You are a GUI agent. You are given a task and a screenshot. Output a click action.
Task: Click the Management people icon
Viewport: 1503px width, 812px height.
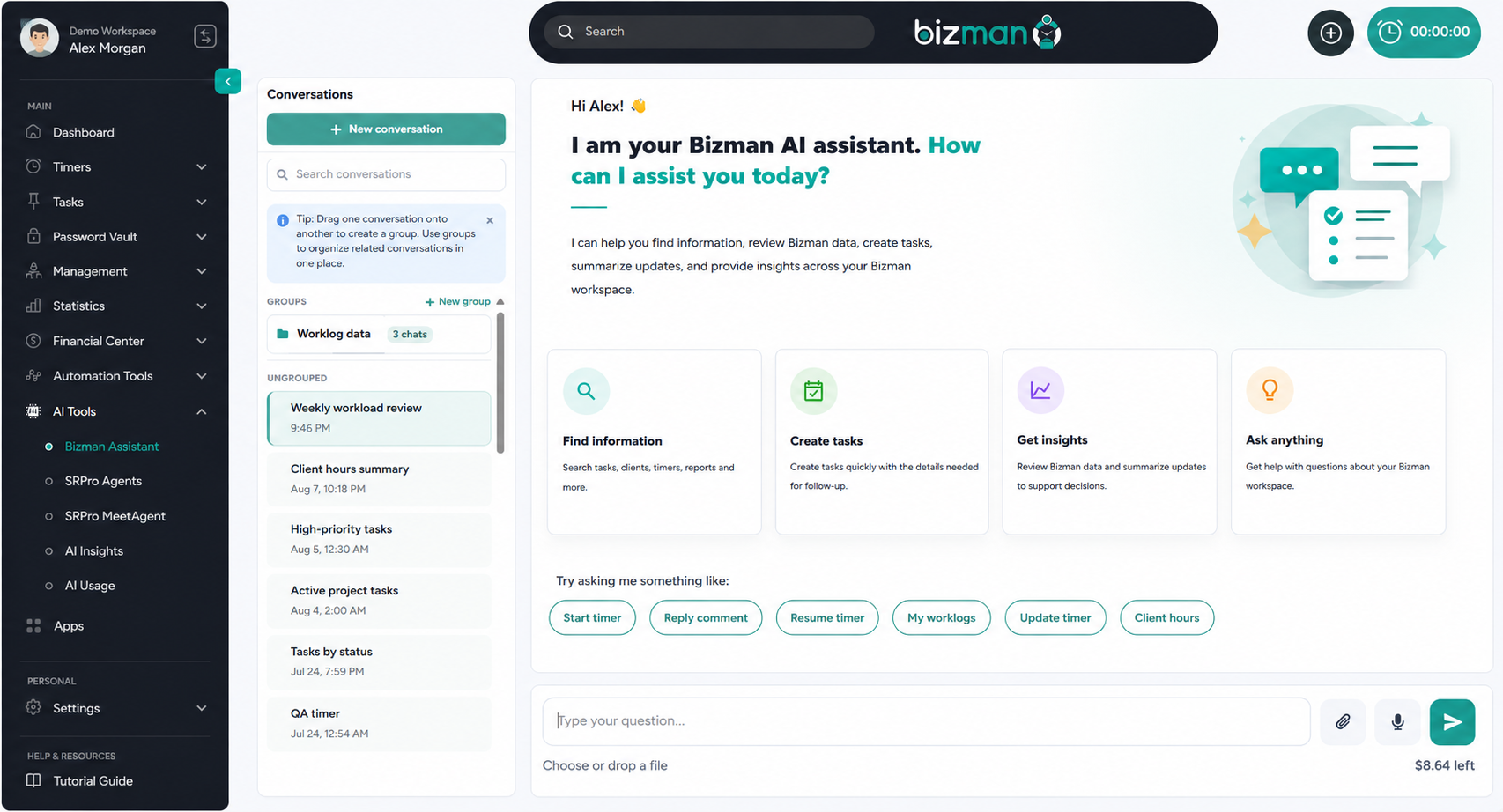pyautogui.click(x=33, y=271)
